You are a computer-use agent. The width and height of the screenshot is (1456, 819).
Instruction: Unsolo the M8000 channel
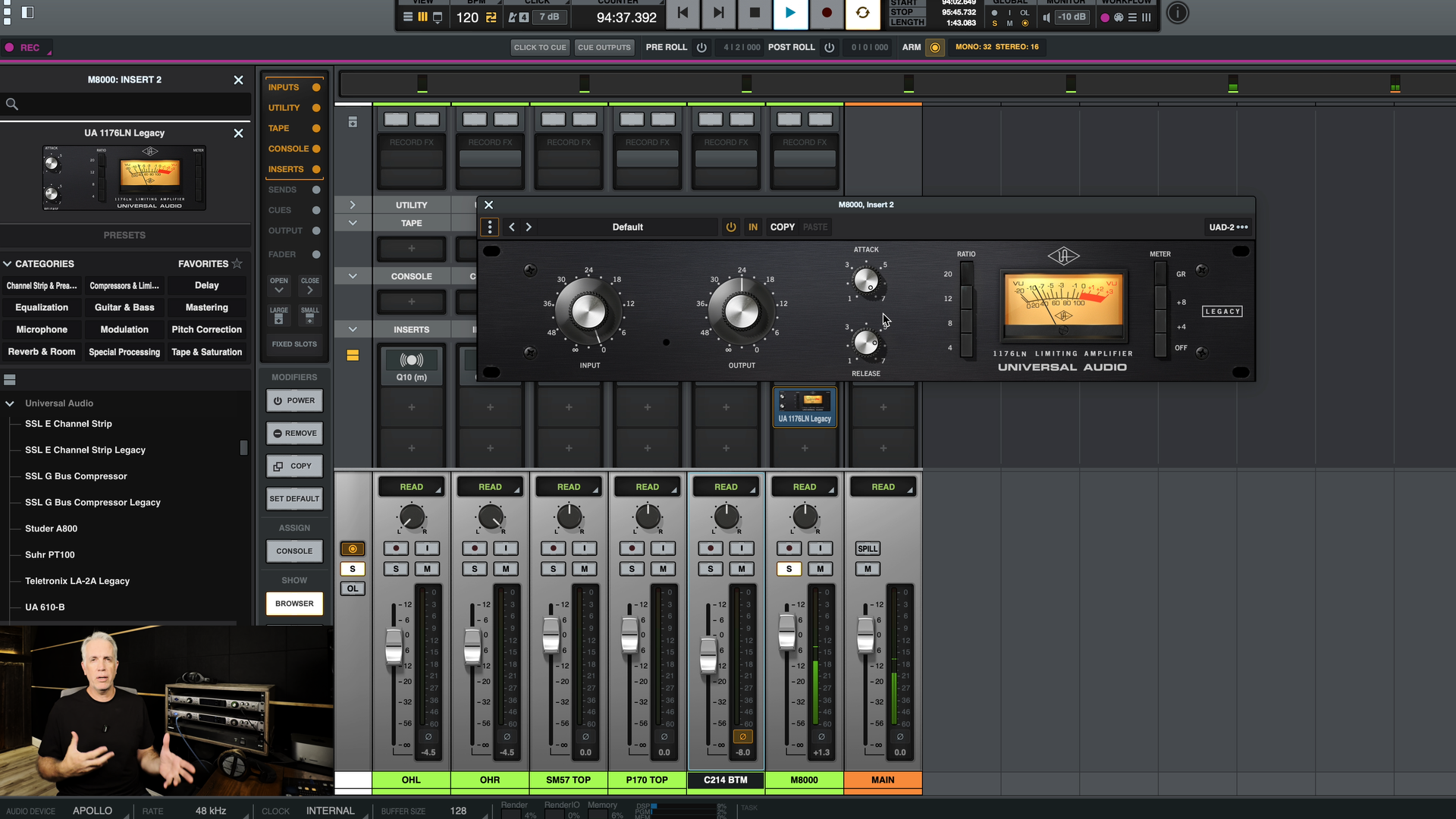pyautogui.click(x=789, y=569)
